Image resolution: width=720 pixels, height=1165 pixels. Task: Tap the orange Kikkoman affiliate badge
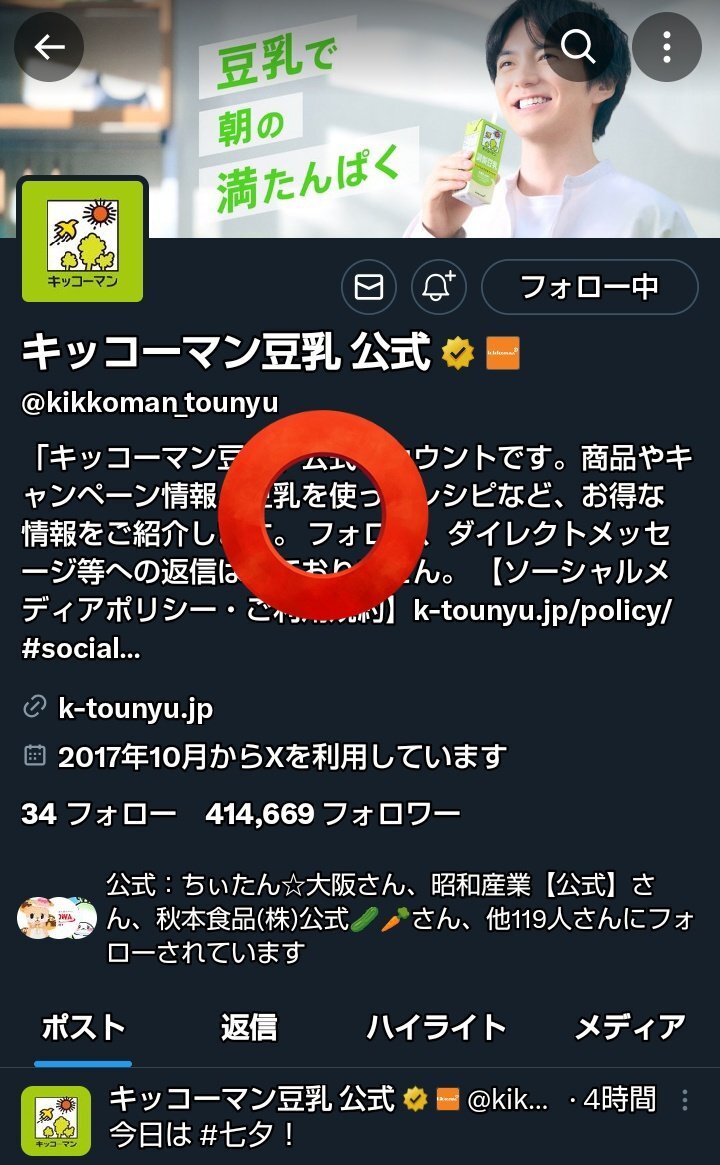[x=502, y=353]
